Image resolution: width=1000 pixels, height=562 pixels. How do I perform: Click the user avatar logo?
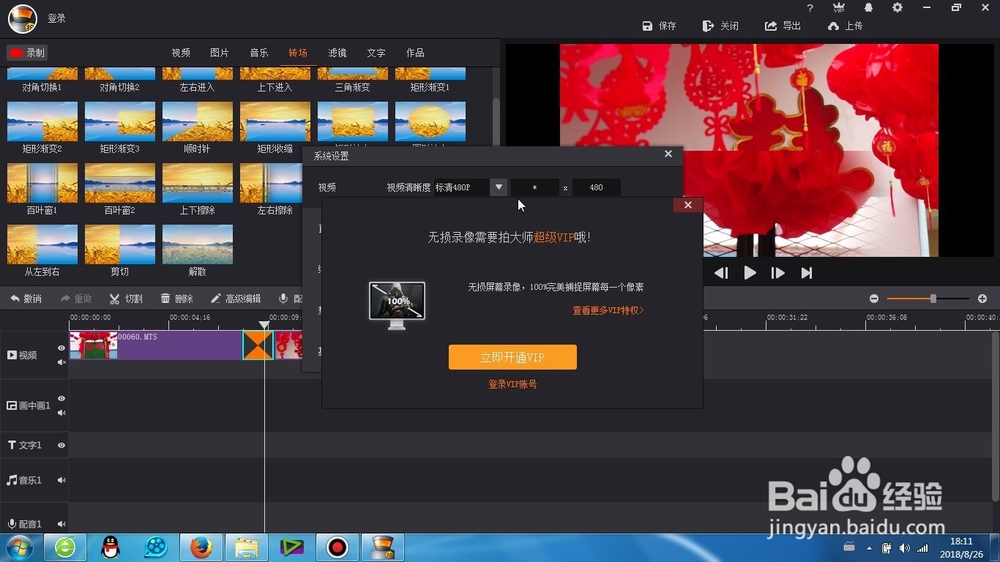point(22,18)
